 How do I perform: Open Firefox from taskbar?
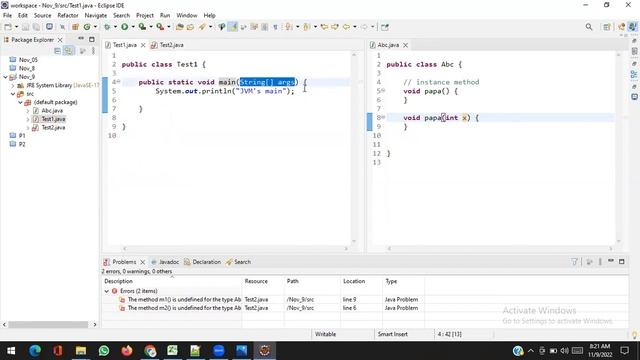[127, 351]
